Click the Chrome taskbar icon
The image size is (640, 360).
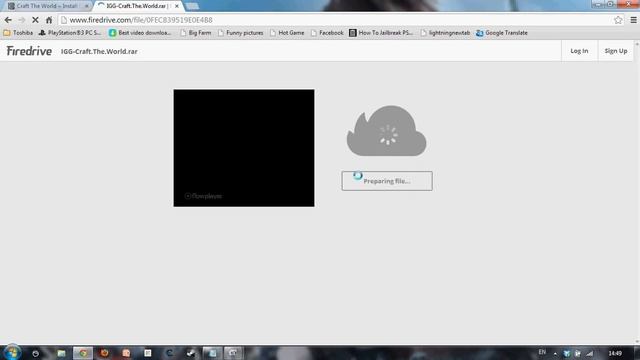pyautogui.click(x=83, y=353)
